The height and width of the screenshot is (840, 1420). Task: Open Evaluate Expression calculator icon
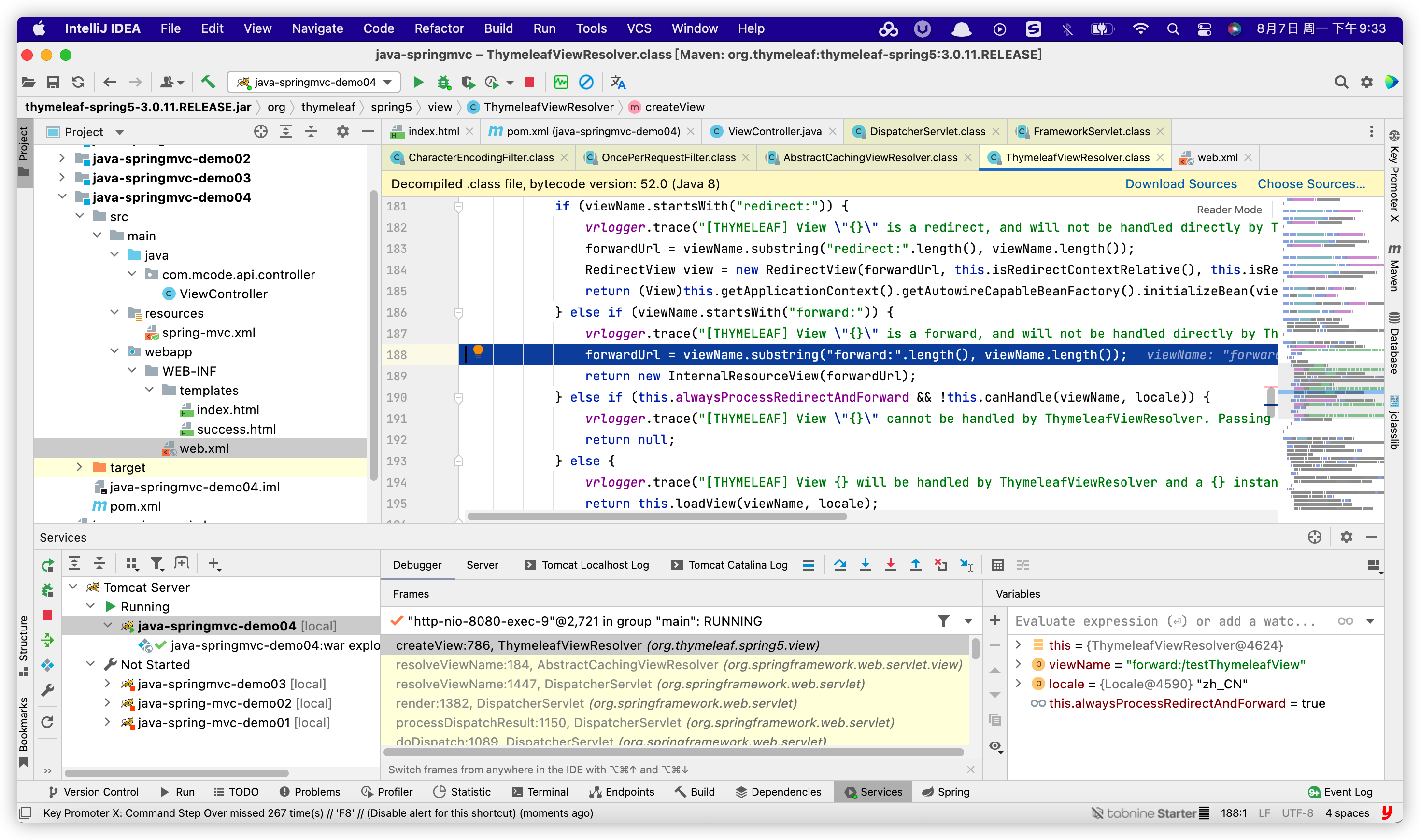point(998,564)
